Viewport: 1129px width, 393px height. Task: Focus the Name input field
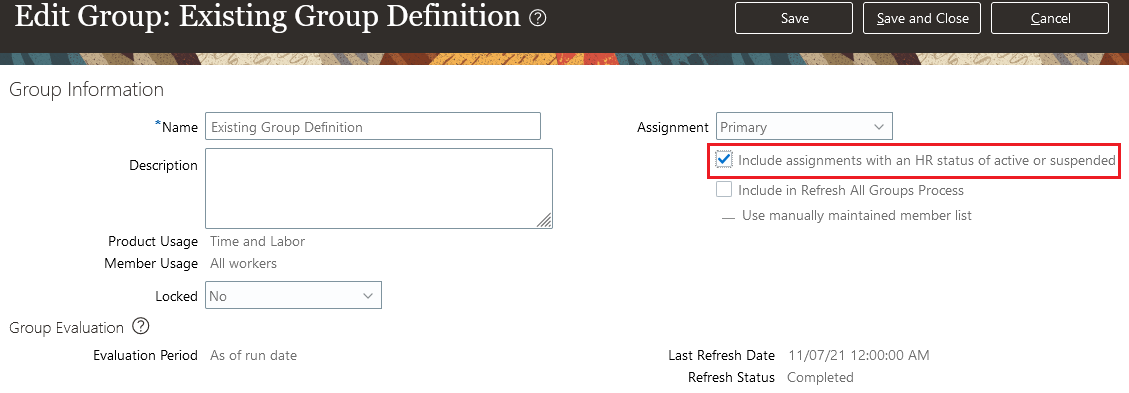coord(373,127)
